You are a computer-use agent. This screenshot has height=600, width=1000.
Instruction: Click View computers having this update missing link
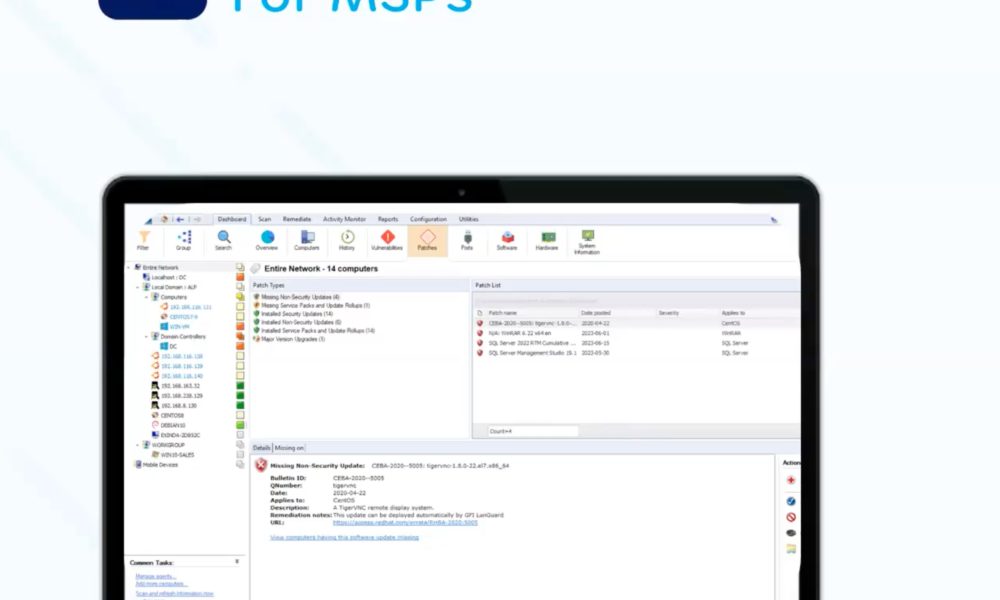pos(344,537)
